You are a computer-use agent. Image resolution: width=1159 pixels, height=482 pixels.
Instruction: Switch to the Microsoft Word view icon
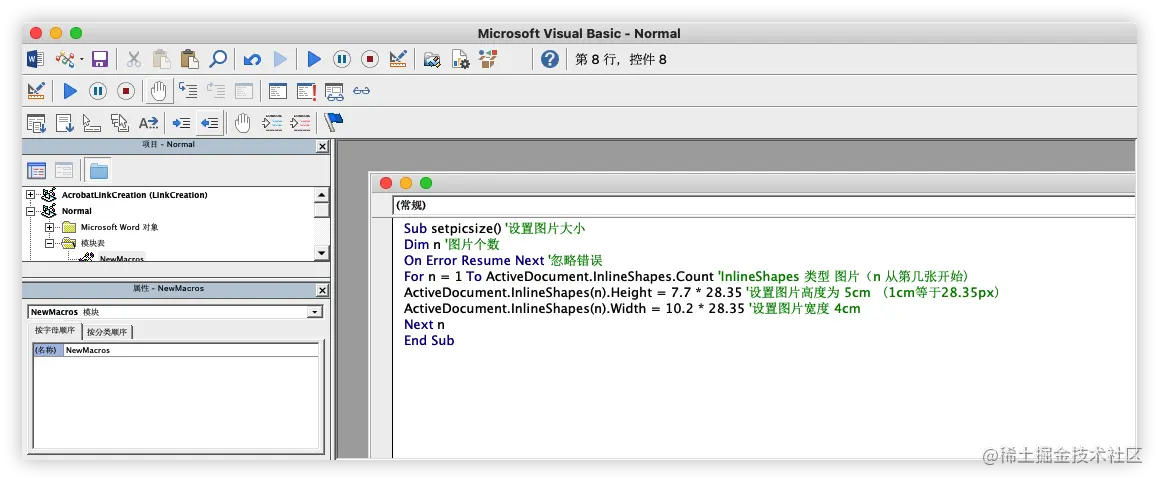(35, 59)
